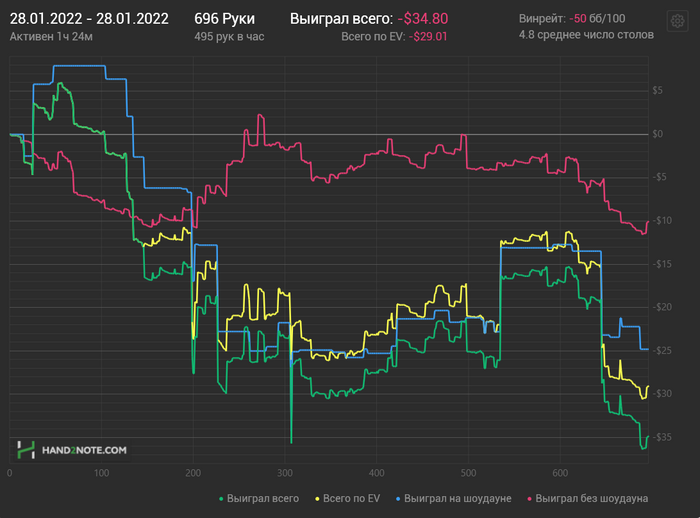Toggle the 'Всего по EV' legend series
This screenshot has width=700, height=518.
[347, 498]
